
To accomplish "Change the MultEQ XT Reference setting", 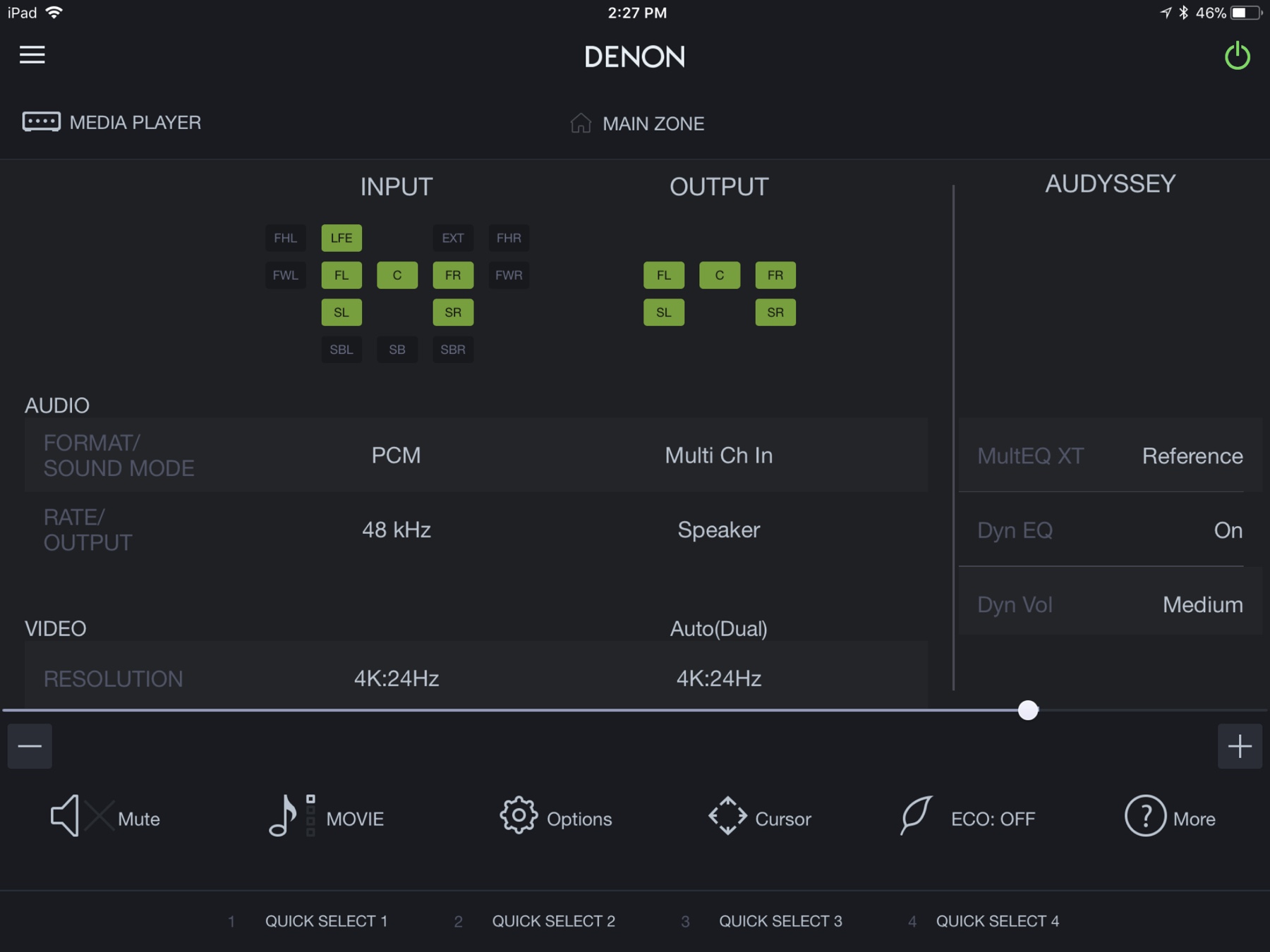I will click(x=1110, y=456).
